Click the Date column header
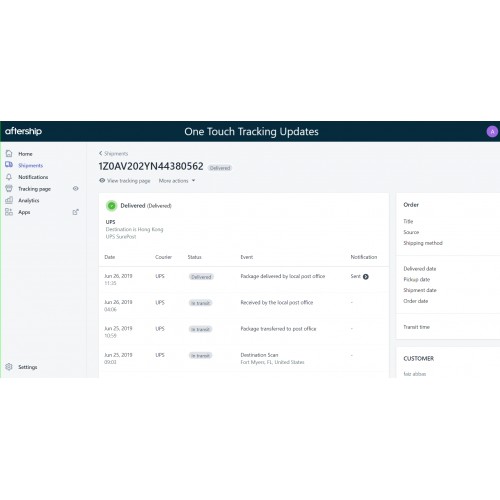Viewport: 500px width, 500px height. click(109, 257)
